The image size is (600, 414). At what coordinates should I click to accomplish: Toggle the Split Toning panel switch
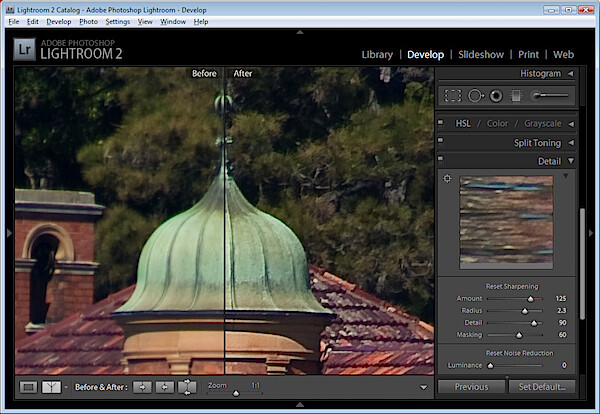click(440, 141)
